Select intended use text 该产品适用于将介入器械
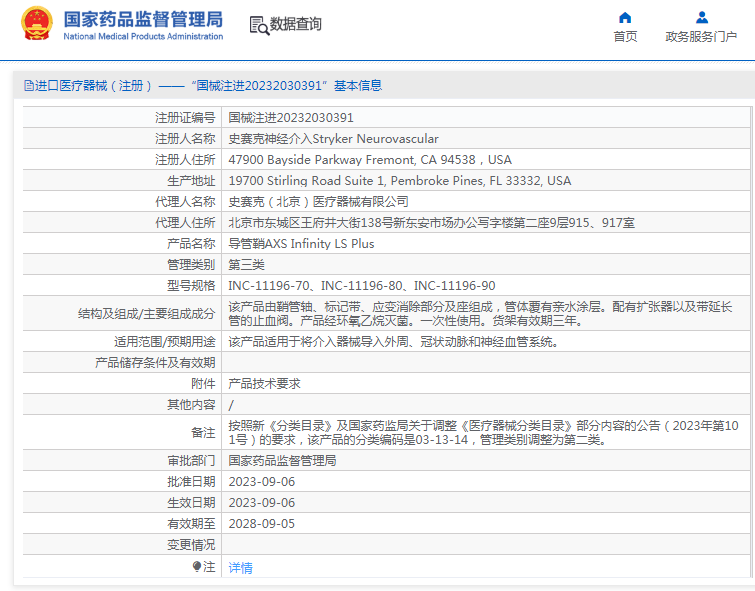This screenshot has width=755, height=591. tap(393, 342)
